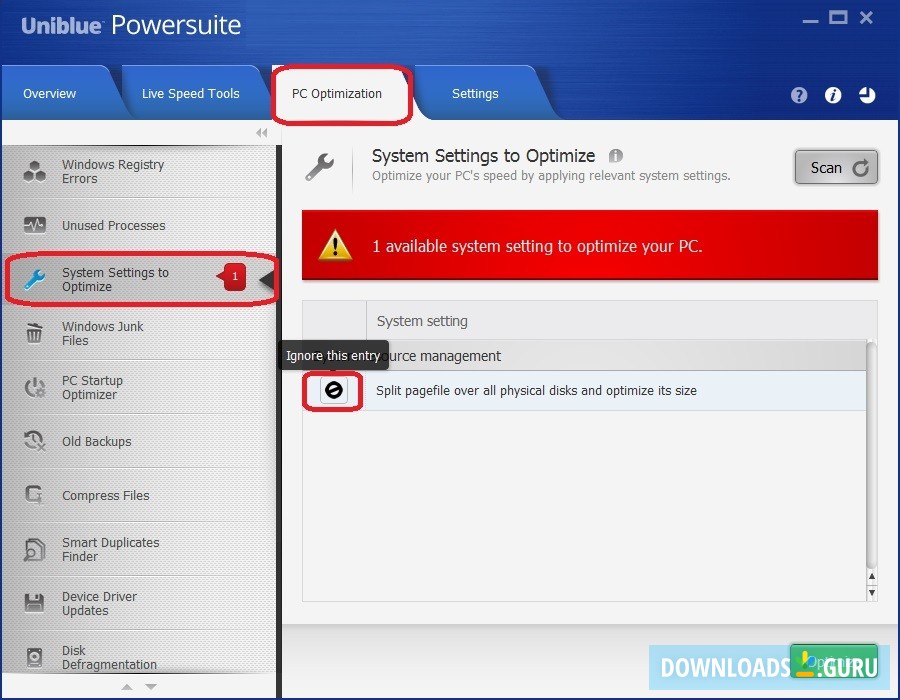Click the red '1 available system setting' banner
Screen dimensions: 900x700
tap(590, 245)
